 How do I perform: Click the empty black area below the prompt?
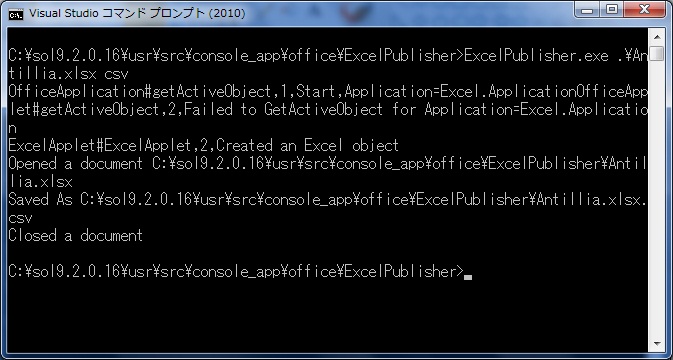click(326, 315)
